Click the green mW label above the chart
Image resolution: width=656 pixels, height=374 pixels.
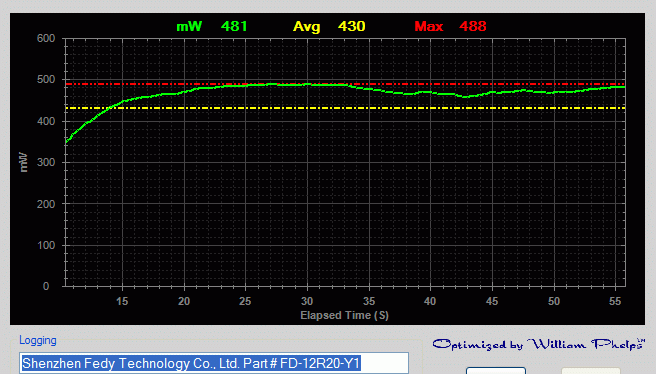(x=189, y=27)
